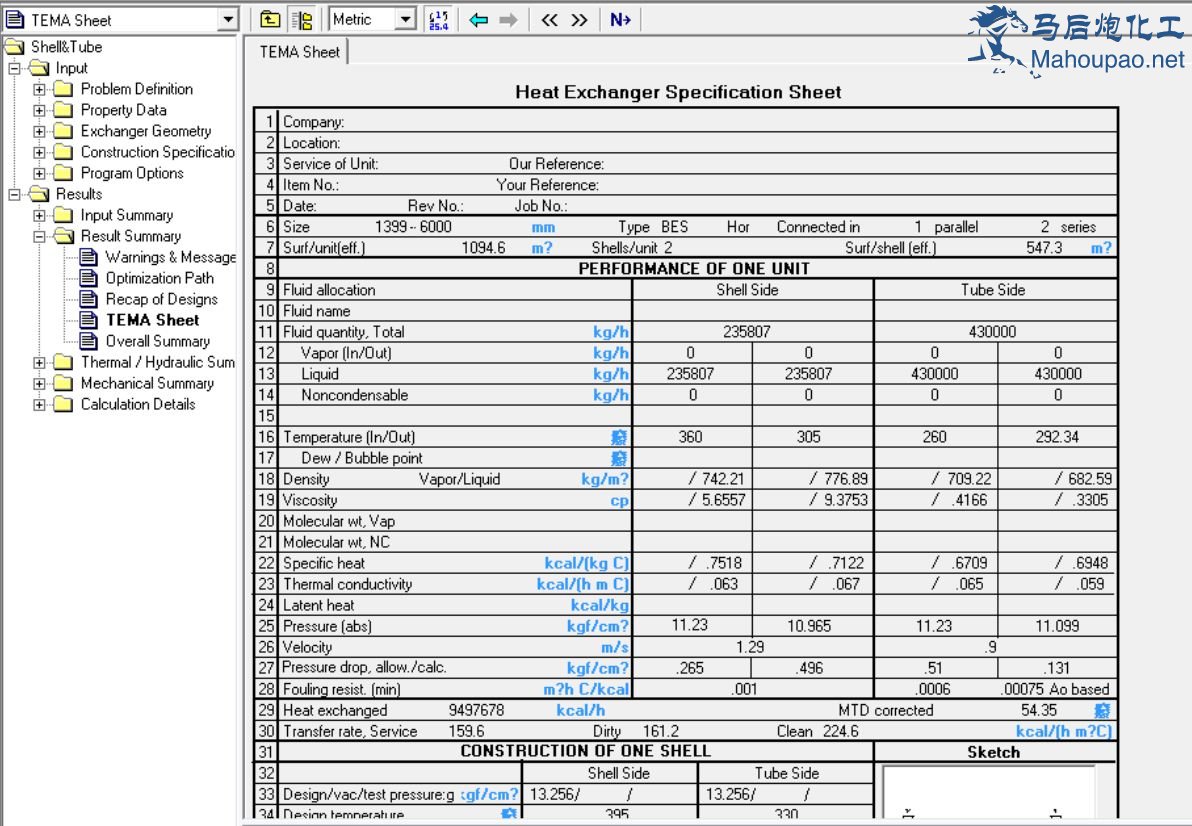1192x826 pixels.
Task: Expand the Calculation Details folder
Action: pyautogui.click(x=40, y=405)
